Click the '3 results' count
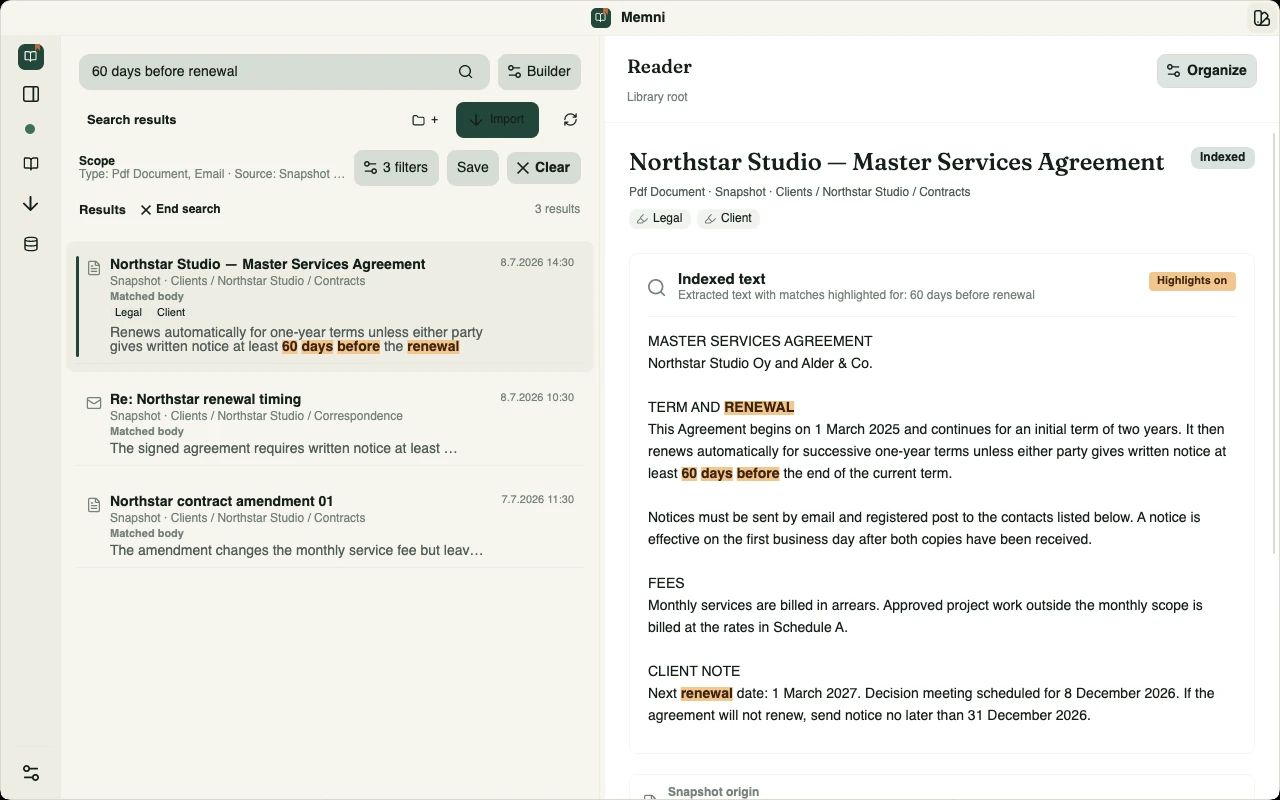Screen dimensions: 1280x800 pos(557,209)
